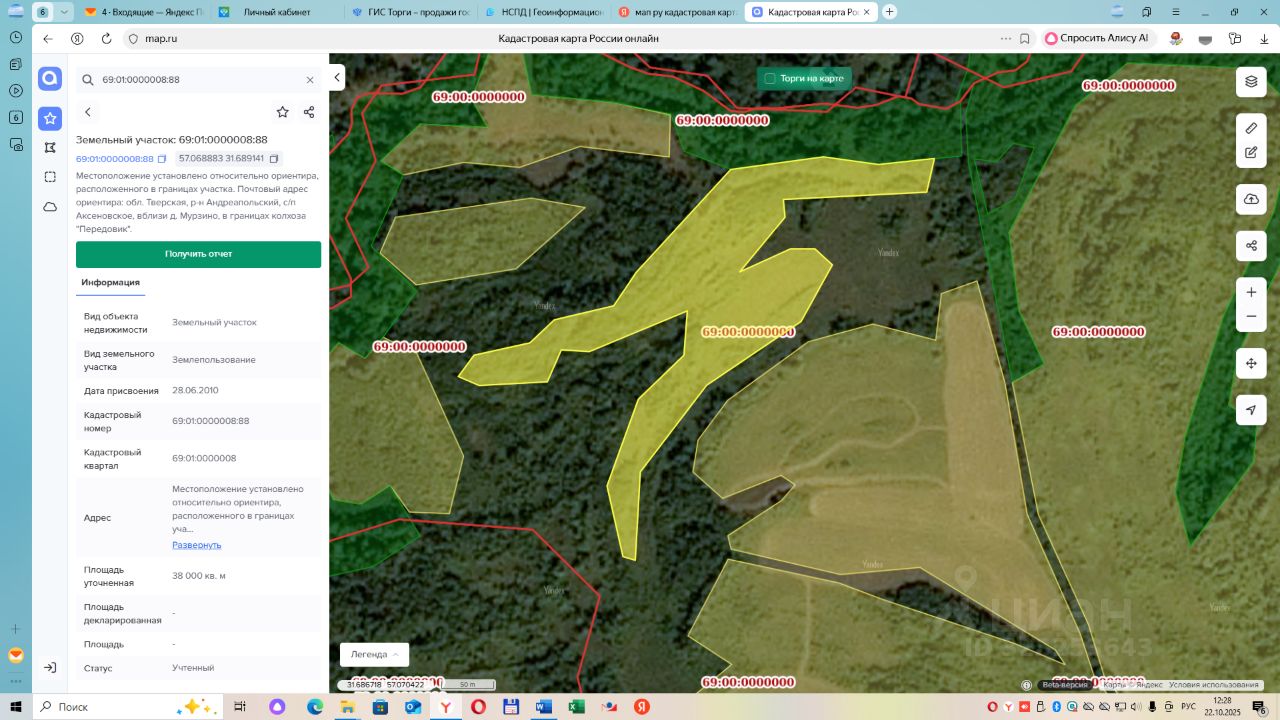Share parcel card from panel header
The width and height of the screenshot is (1280, 720).
pos(309,112)
